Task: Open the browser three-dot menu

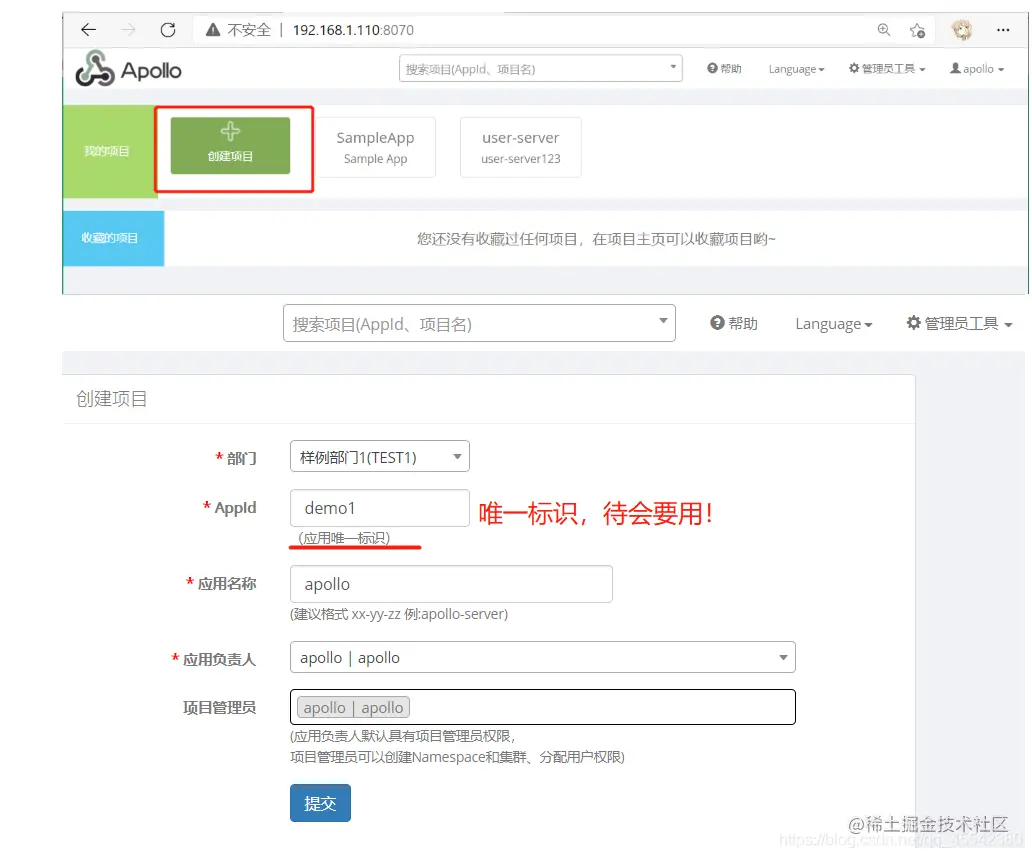Action: coord(1003,30)
